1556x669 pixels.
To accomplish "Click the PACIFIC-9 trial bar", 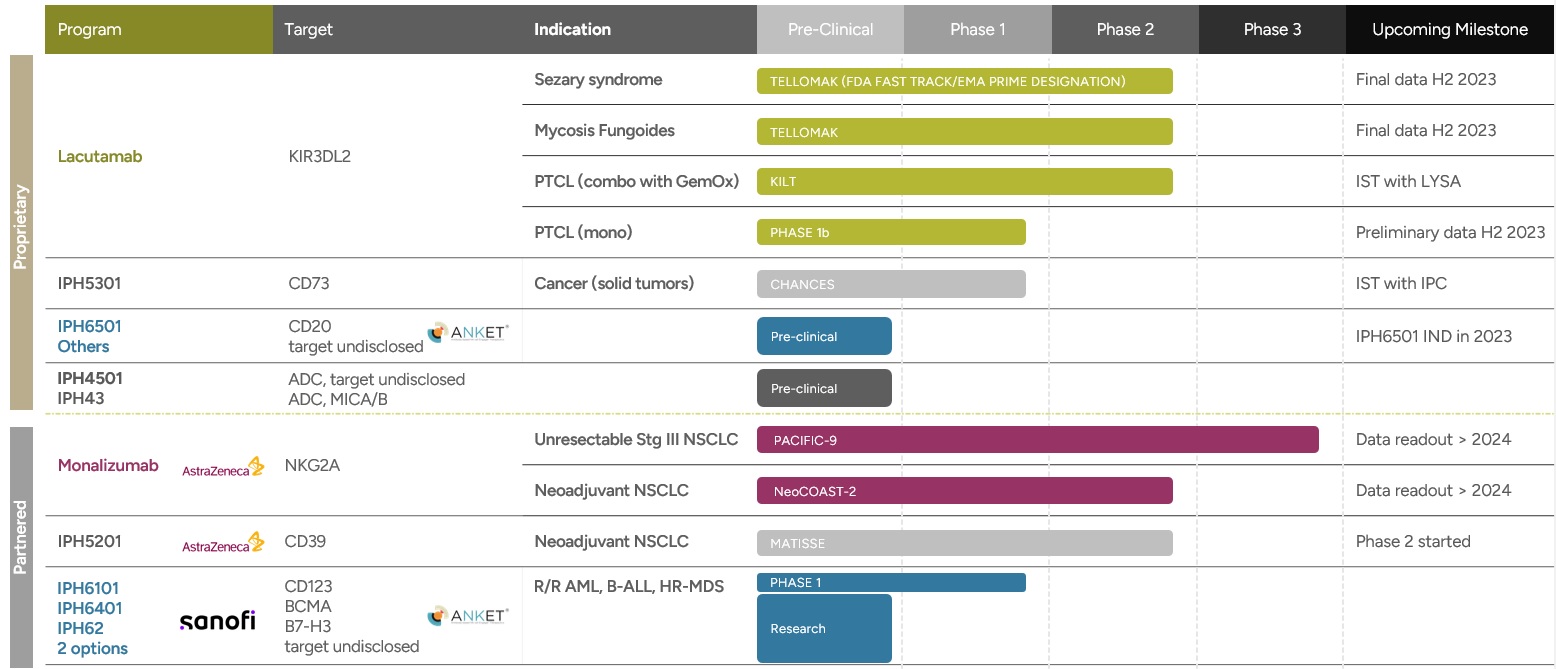I will [1037, 440].
